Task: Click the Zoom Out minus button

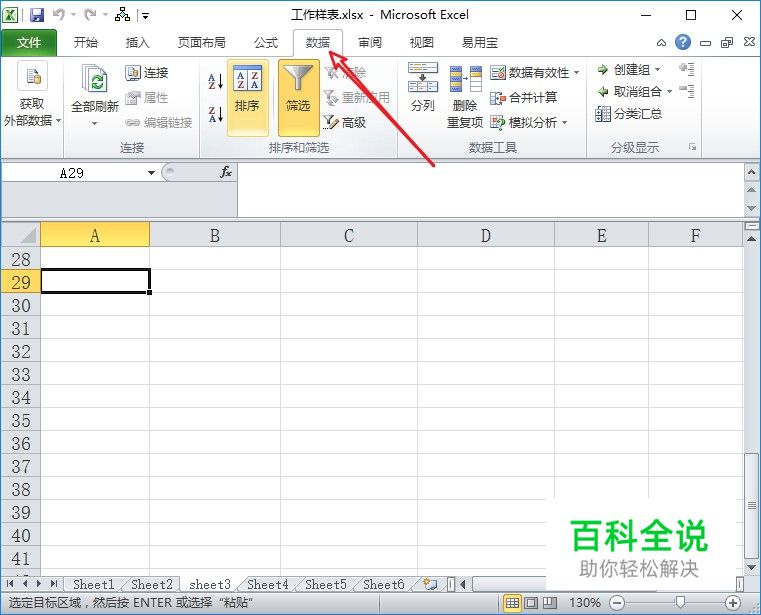Action: [617, 603]
